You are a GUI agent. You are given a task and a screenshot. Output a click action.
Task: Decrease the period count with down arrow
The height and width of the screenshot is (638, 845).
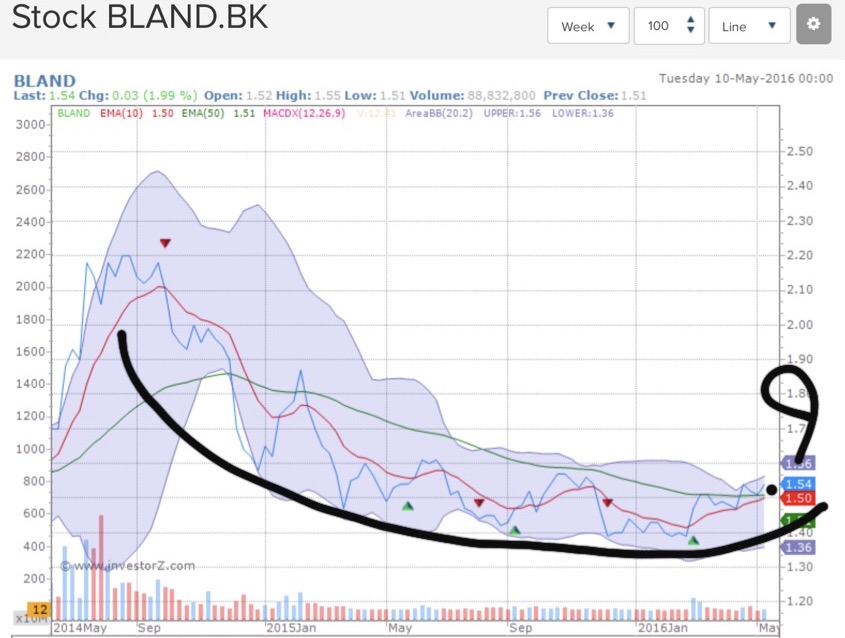pyautogui.click(x=690, y=30)
